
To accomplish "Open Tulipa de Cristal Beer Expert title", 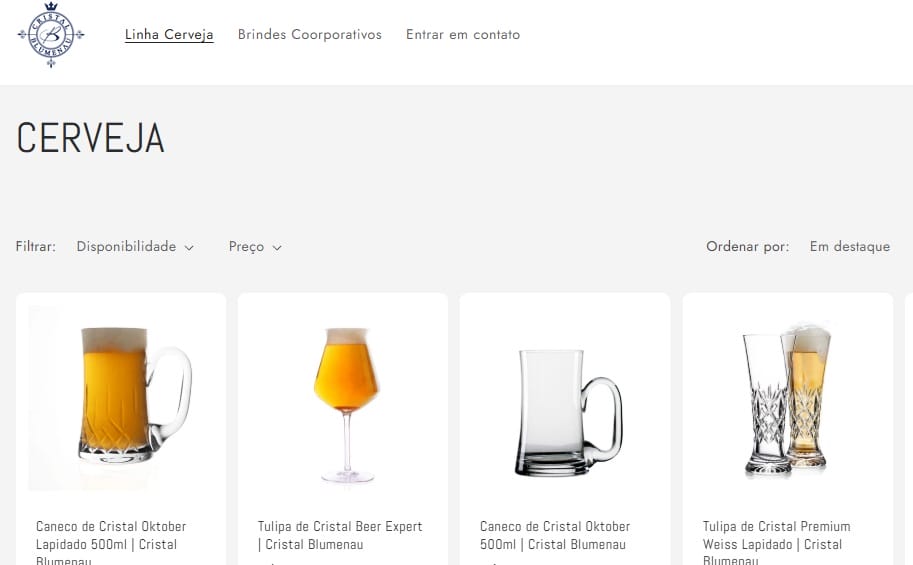I will [x=340, y=535].
